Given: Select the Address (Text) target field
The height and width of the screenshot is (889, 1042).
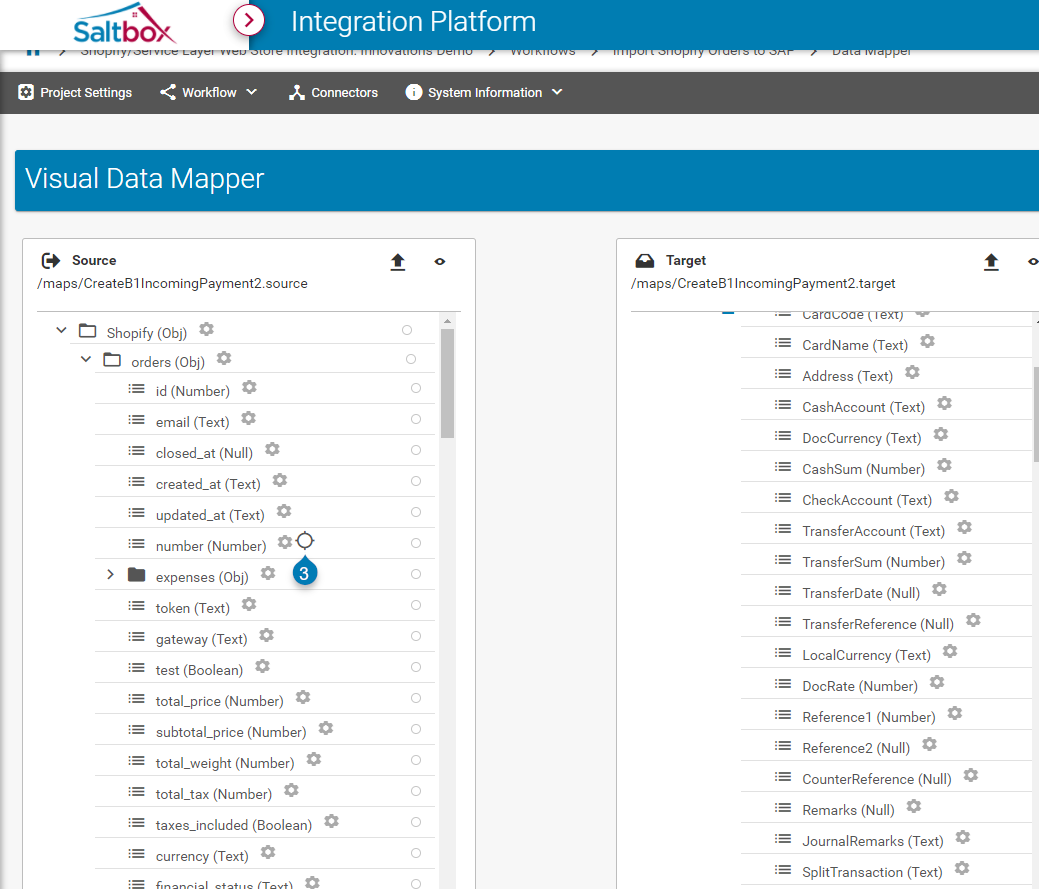Looking at the screenshot, I should pos(847,376).
